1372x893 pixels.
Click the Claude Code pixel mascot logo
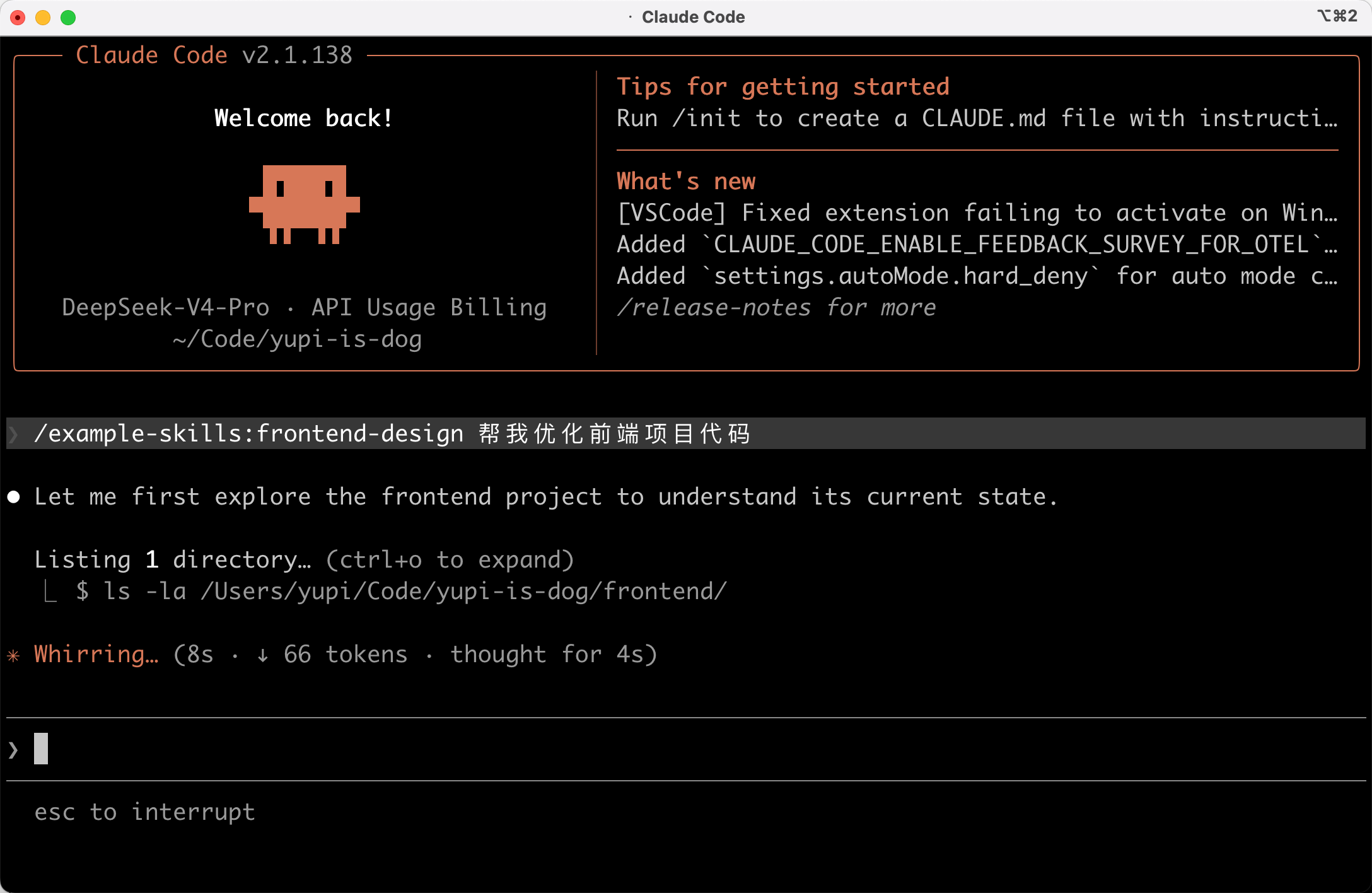pos(305,204)
